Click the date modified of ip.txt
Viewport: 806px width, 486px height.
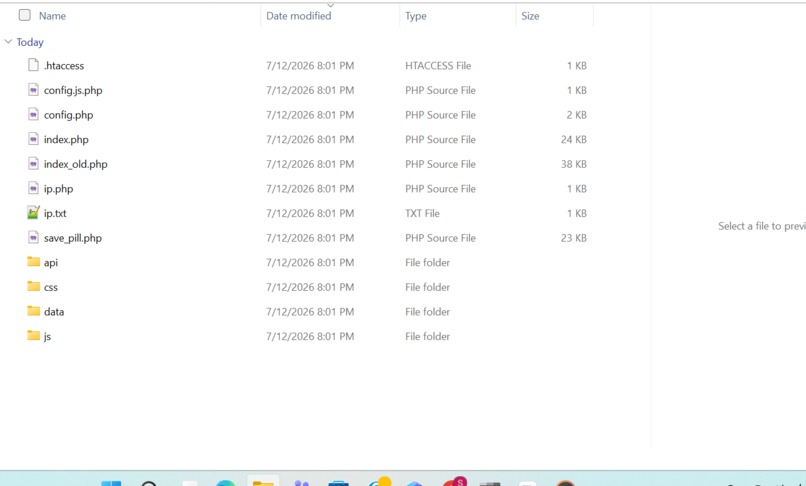(x=310, y=213)
